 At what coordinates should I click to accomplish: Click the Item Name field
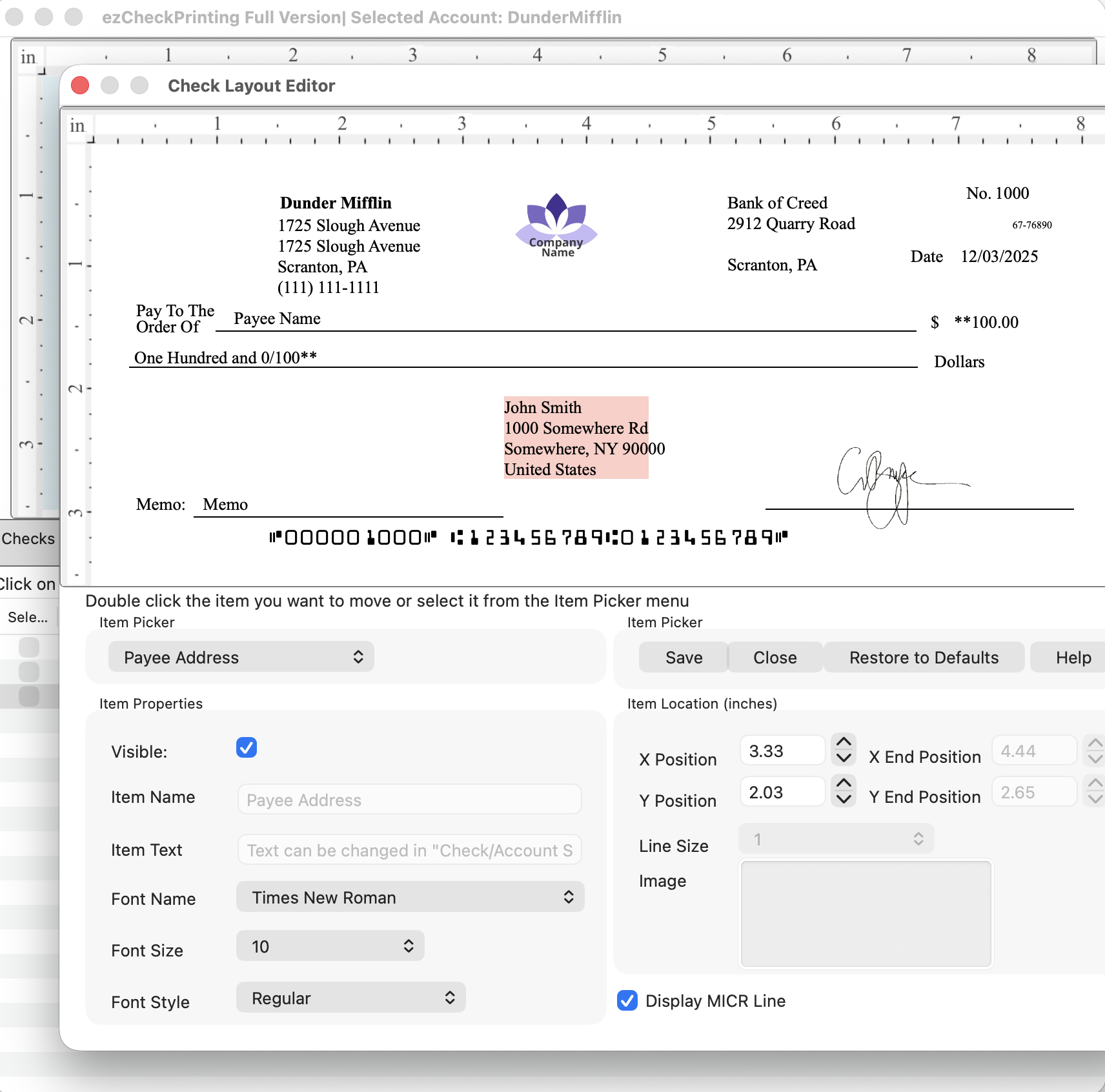click(410, 800)
